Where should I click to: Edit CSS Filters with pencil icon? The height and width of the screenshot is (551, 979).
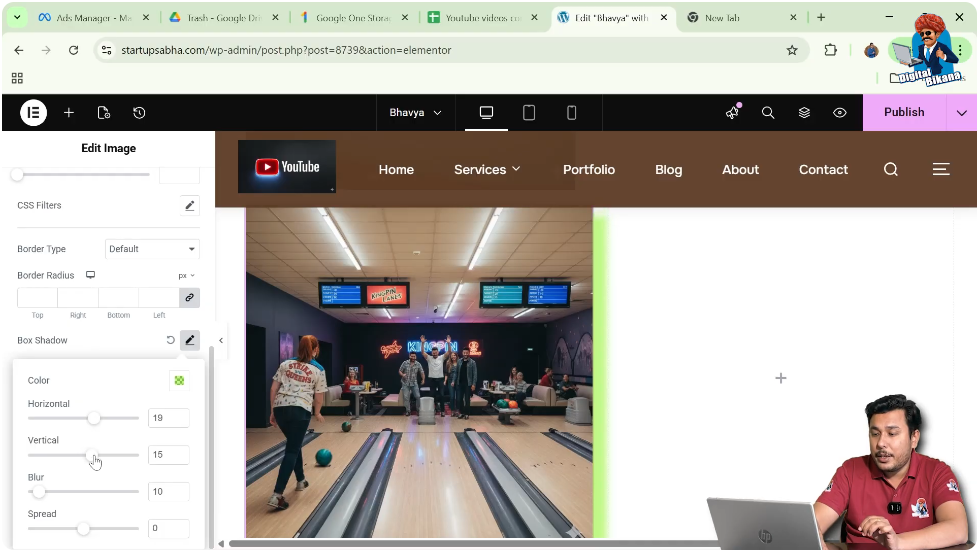[190, 205]
